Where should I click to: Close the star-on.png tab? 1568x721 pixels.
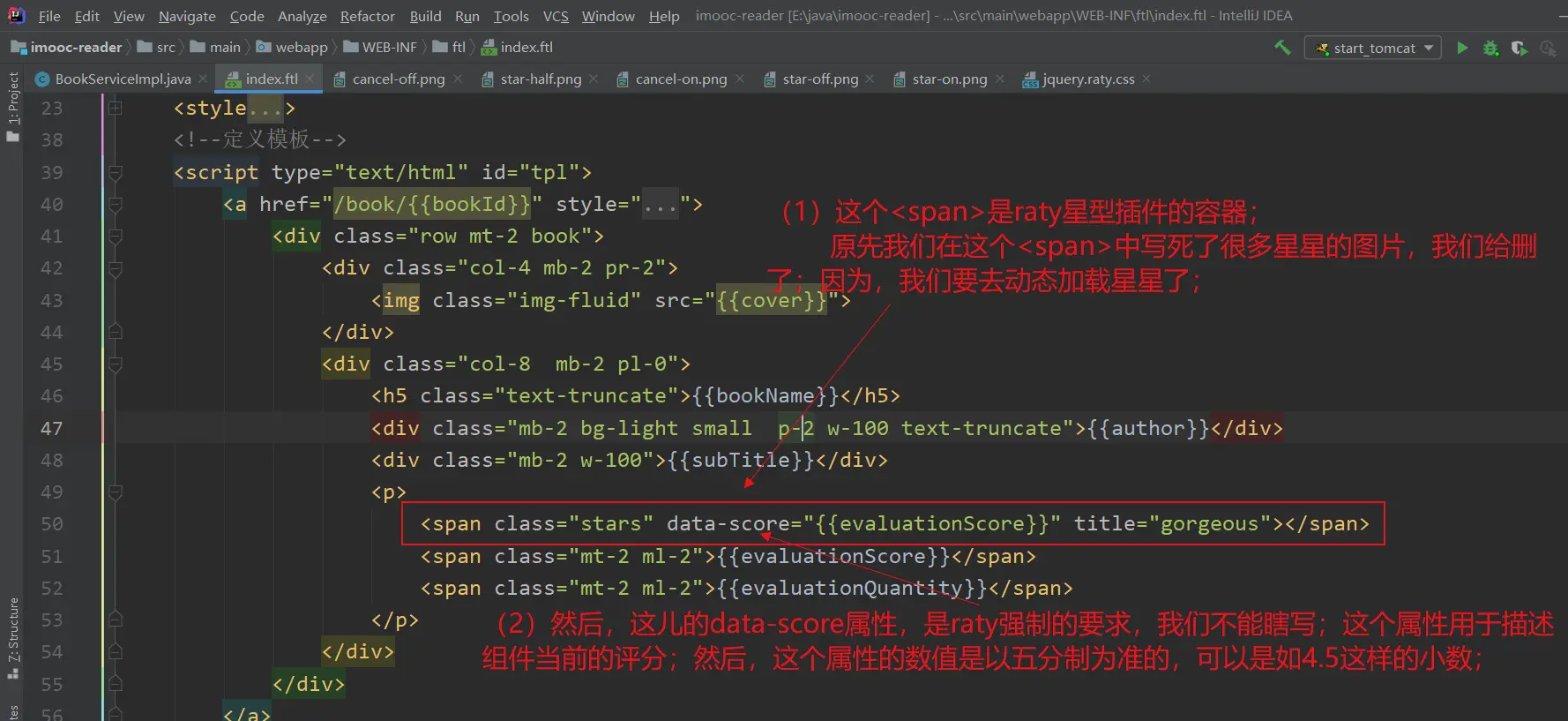tap(1000, 79)
